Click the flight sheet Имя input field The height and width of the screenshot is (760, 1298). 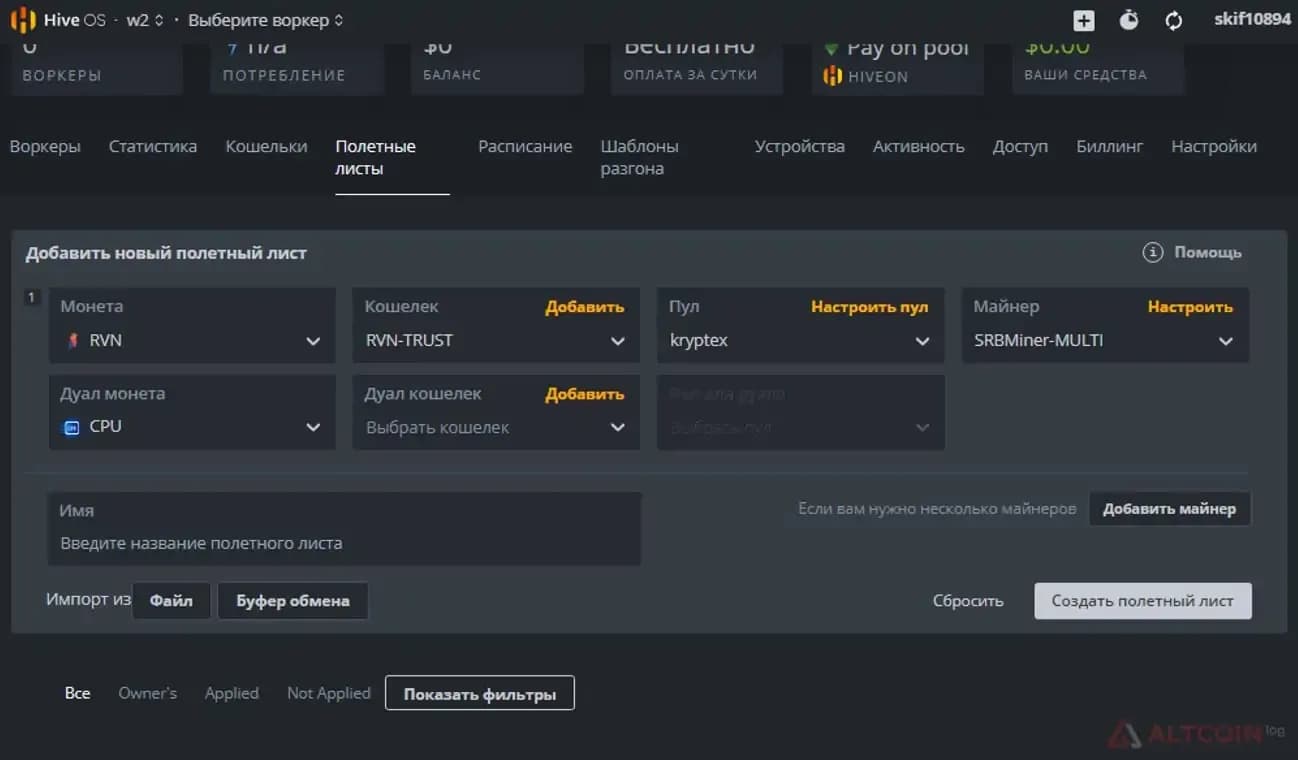(x=345, y=528)
